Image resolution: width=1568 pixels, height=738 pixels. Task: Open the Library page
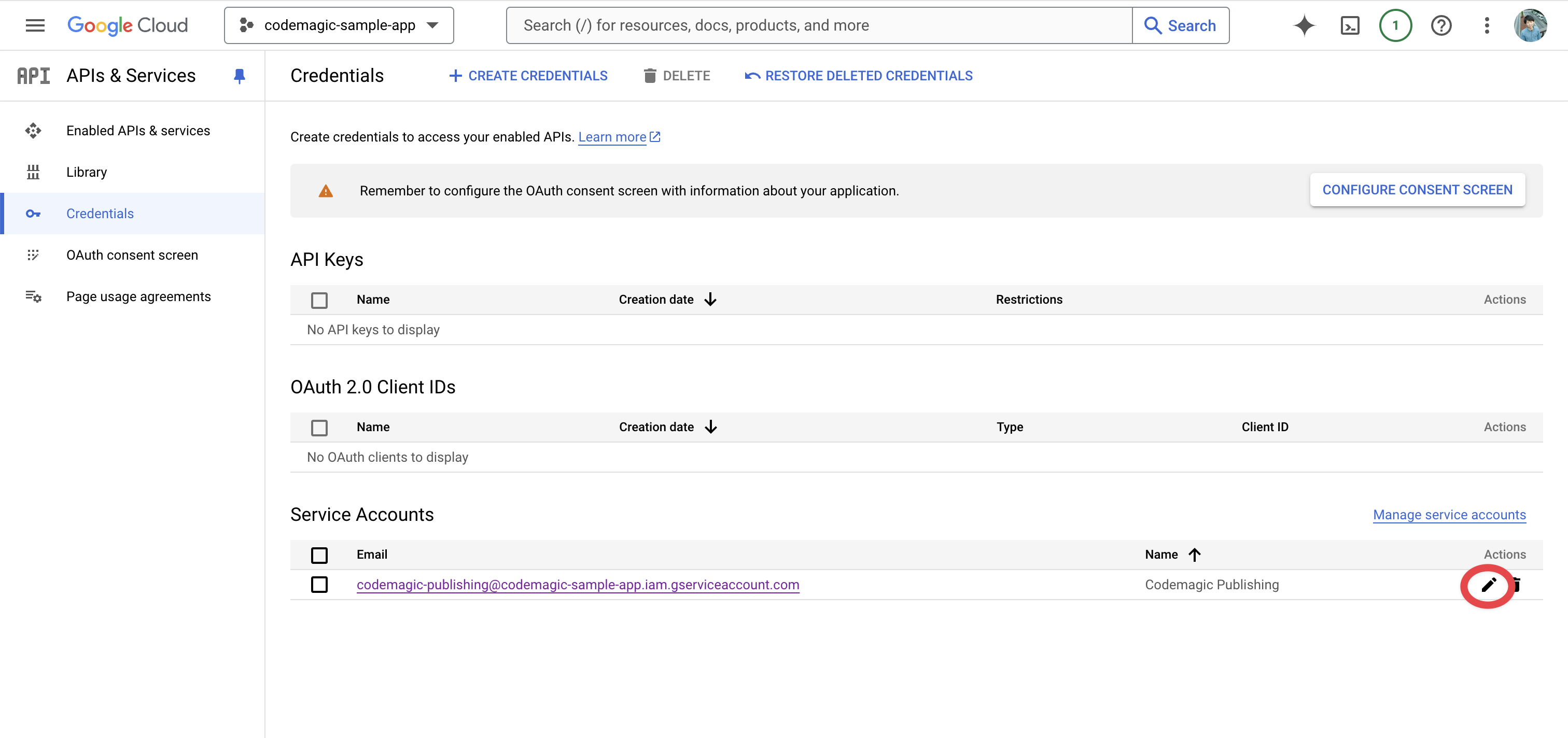132,172
